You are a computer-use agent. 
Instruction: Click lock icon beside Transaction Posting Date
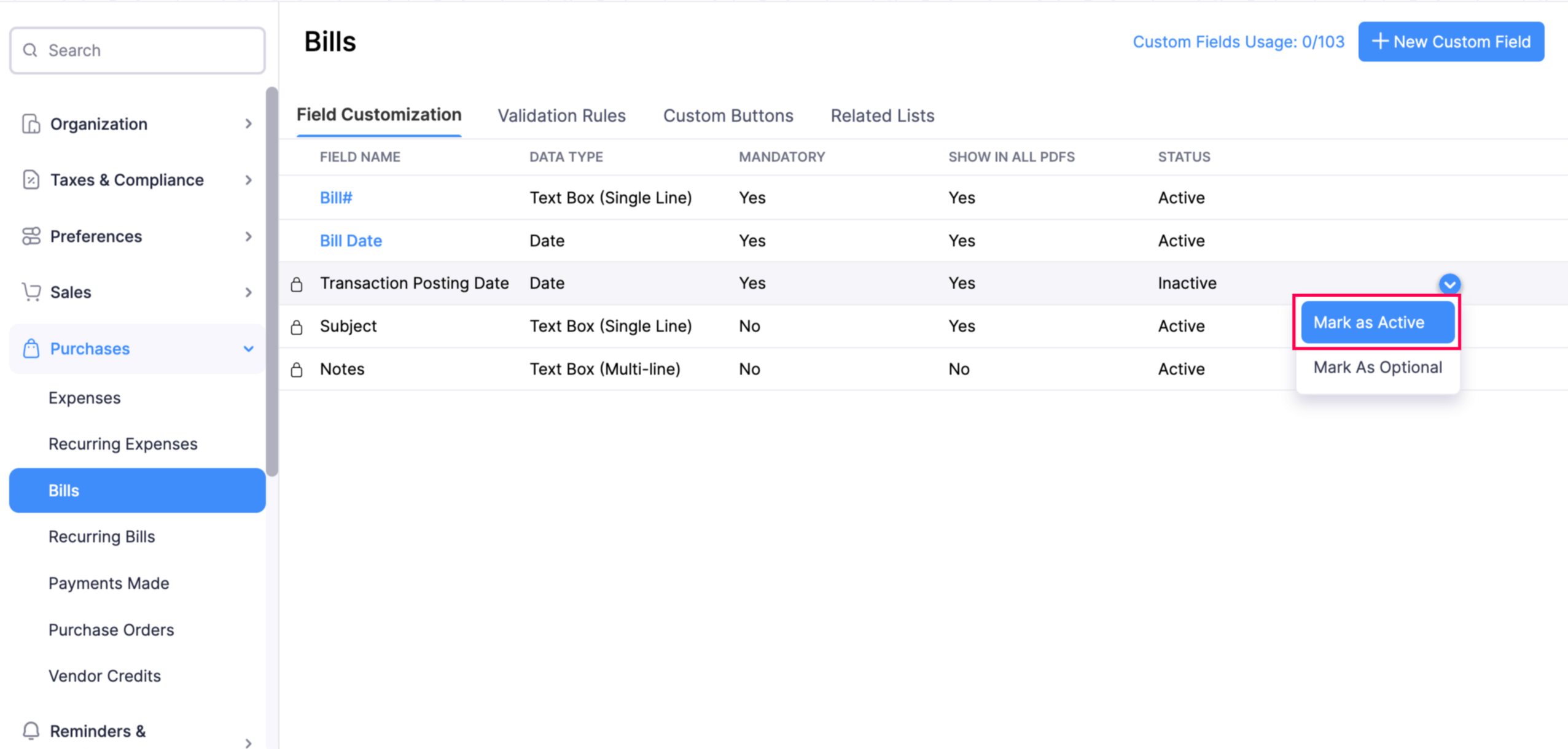297,284
